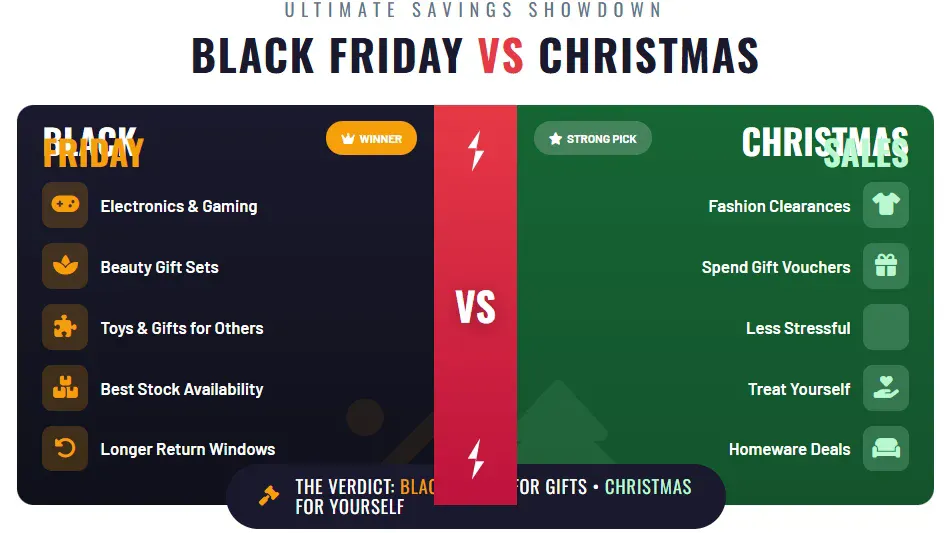Click the upper lightning bolt on red divider
The height and width of the screenshot is (533, 948).
point(476,151)
